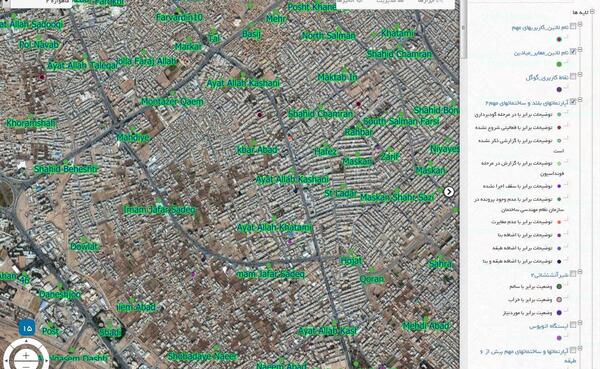Open the آپارتمانهای بلند و ساختمانهای مهم layer link

[527, 103]
